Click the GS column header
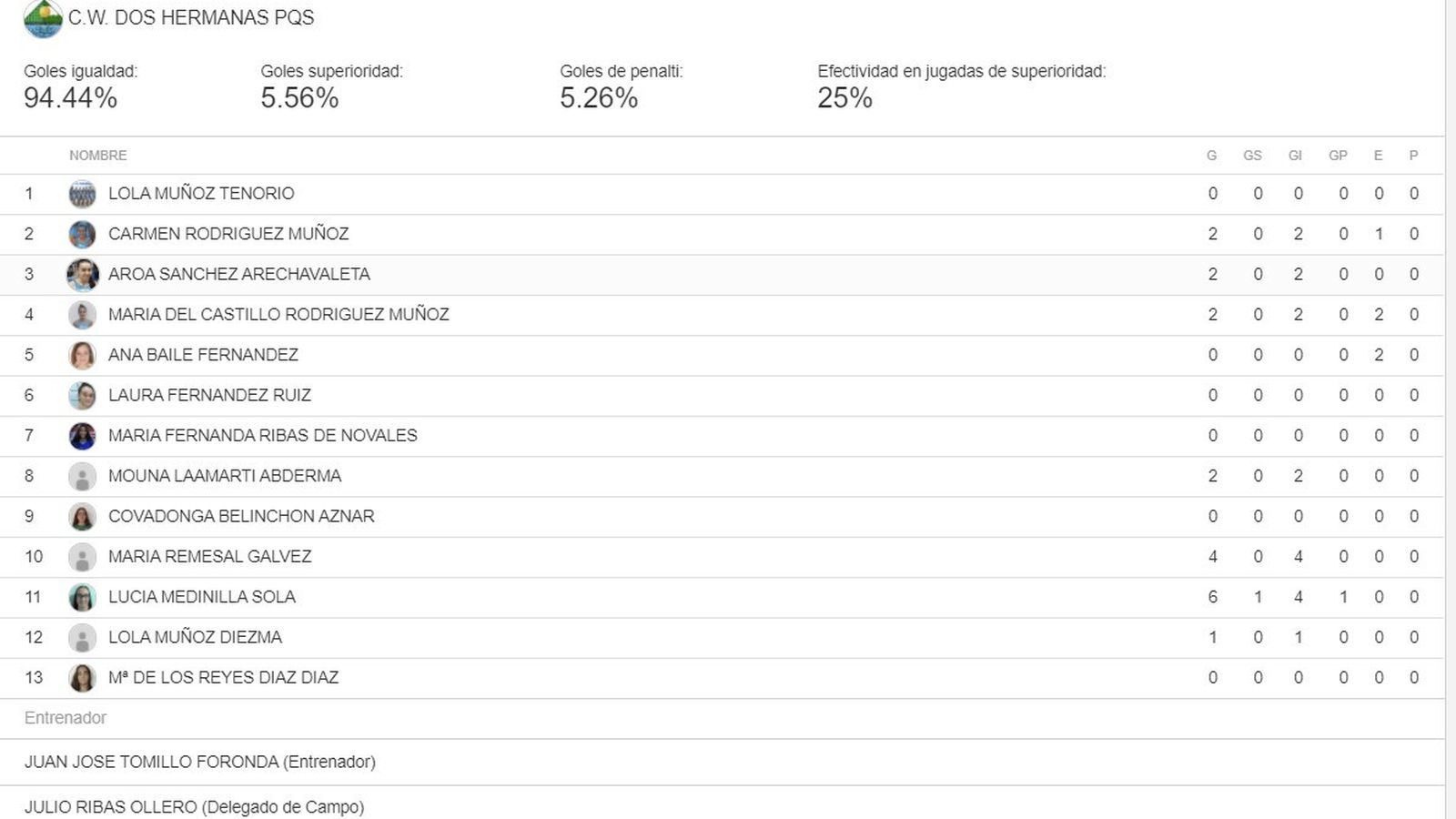The width and height of the screenshot is (1456, 819). coord(1252,156)
